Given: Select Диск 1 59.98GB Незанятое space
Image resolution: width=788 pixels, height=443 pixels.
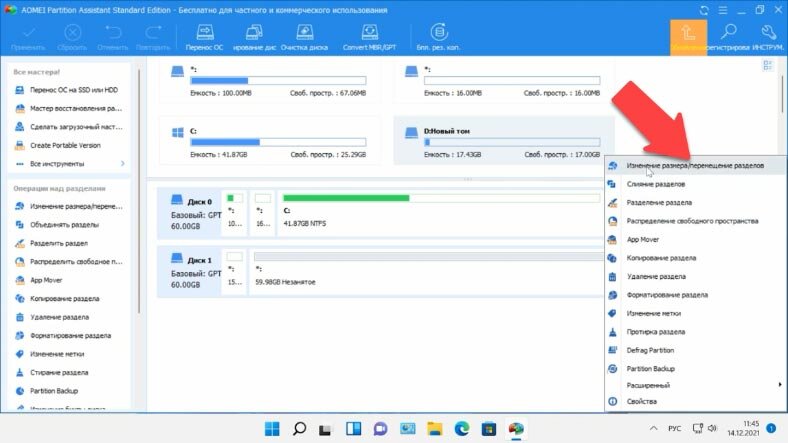Looking at the screenshot, I should [428, 272].
